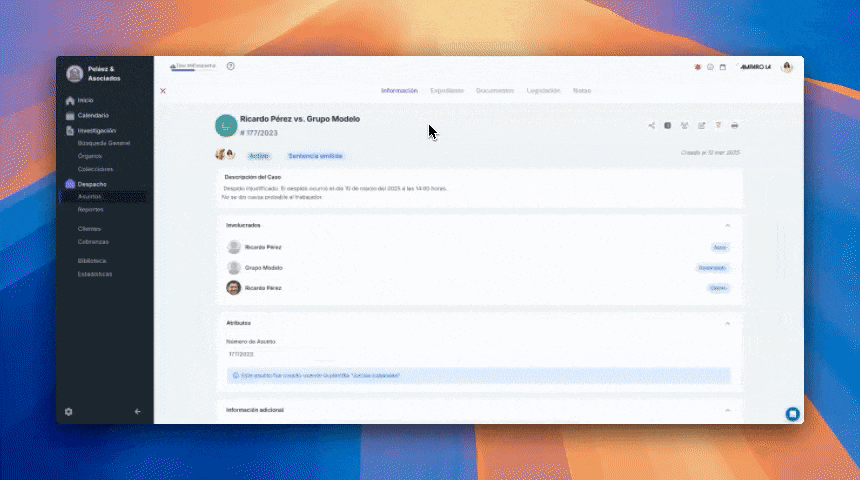Click the Sentencia emitida badge
The image size is (860, 480).
315,156
